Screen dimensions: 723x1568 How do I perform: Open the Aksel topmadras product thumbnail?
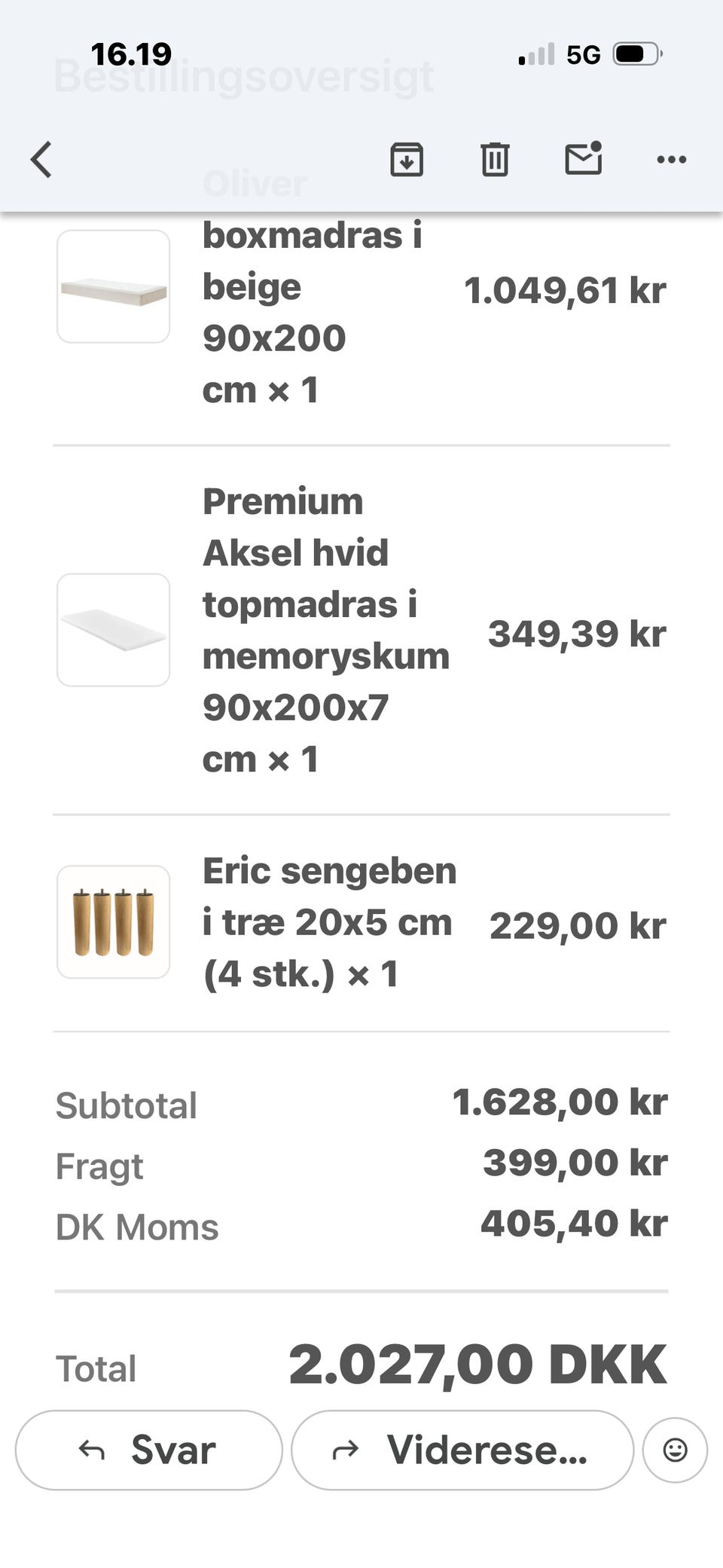pos(114,630)
